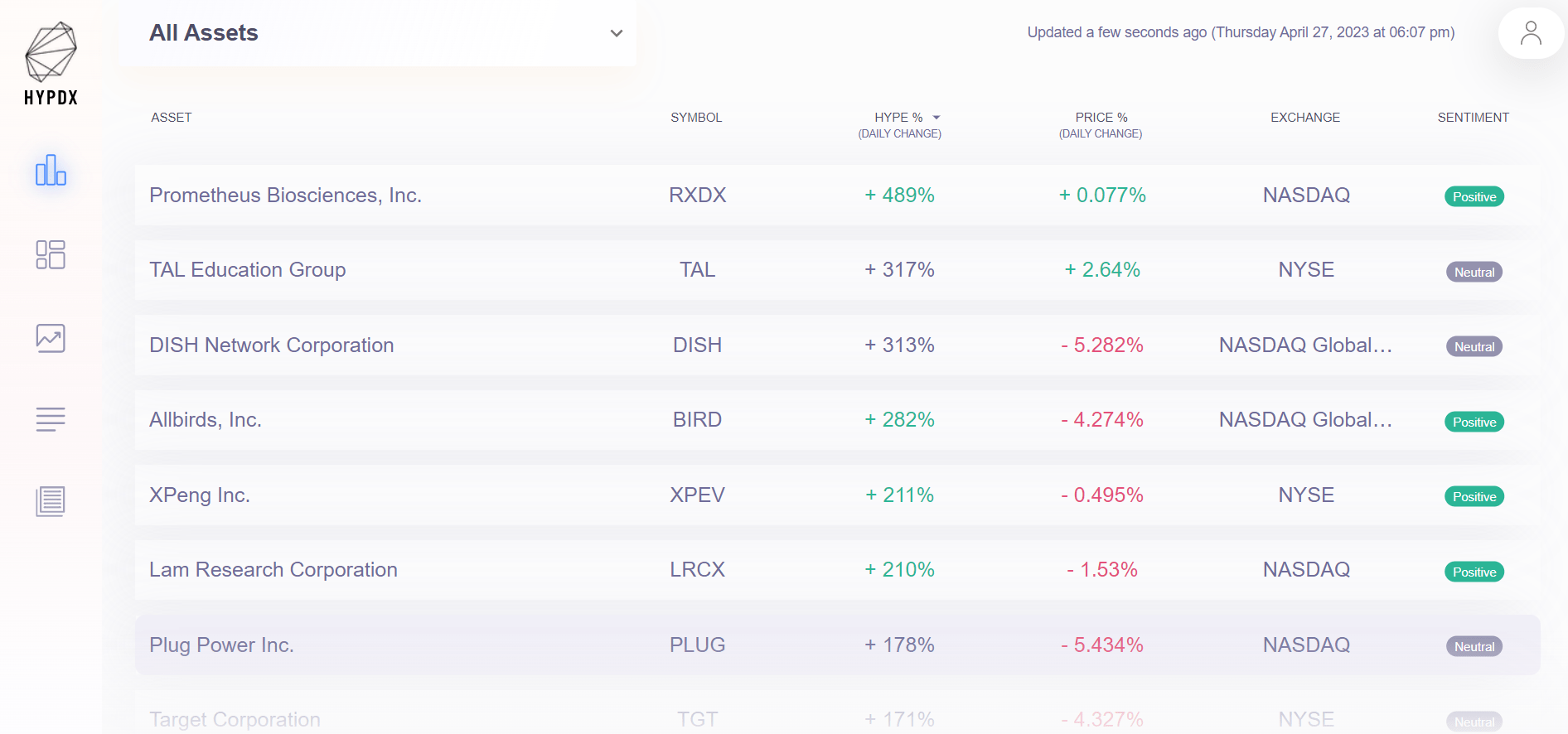Screen dimensions: 1568x734
Task: Click the Updated a few seconds ago timestamp
Action: 1241,32
